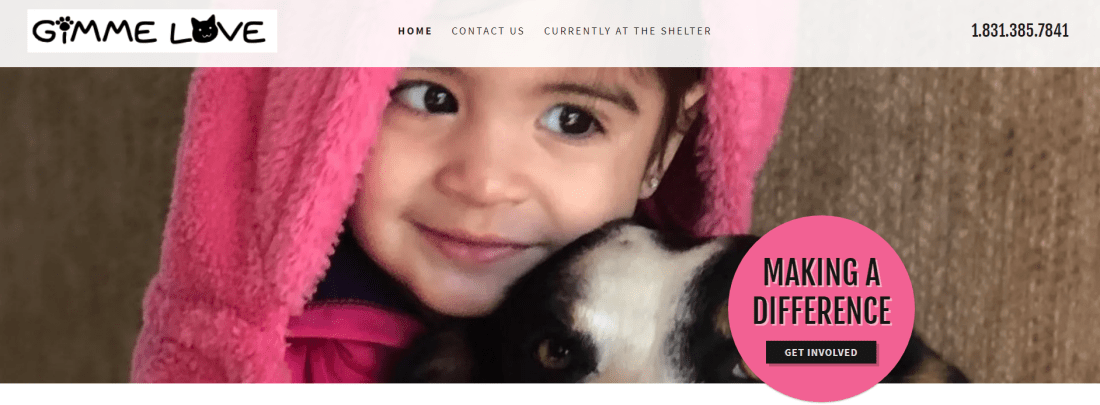Click the Gimme Love logo
This screenshot has height=405, width=1100.
point(152,31)
